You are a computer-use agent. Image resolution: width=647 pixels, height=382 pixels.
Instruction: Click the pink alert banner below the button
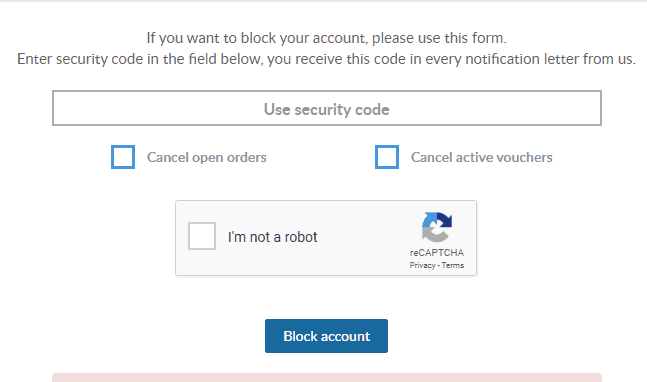[327, 377]
